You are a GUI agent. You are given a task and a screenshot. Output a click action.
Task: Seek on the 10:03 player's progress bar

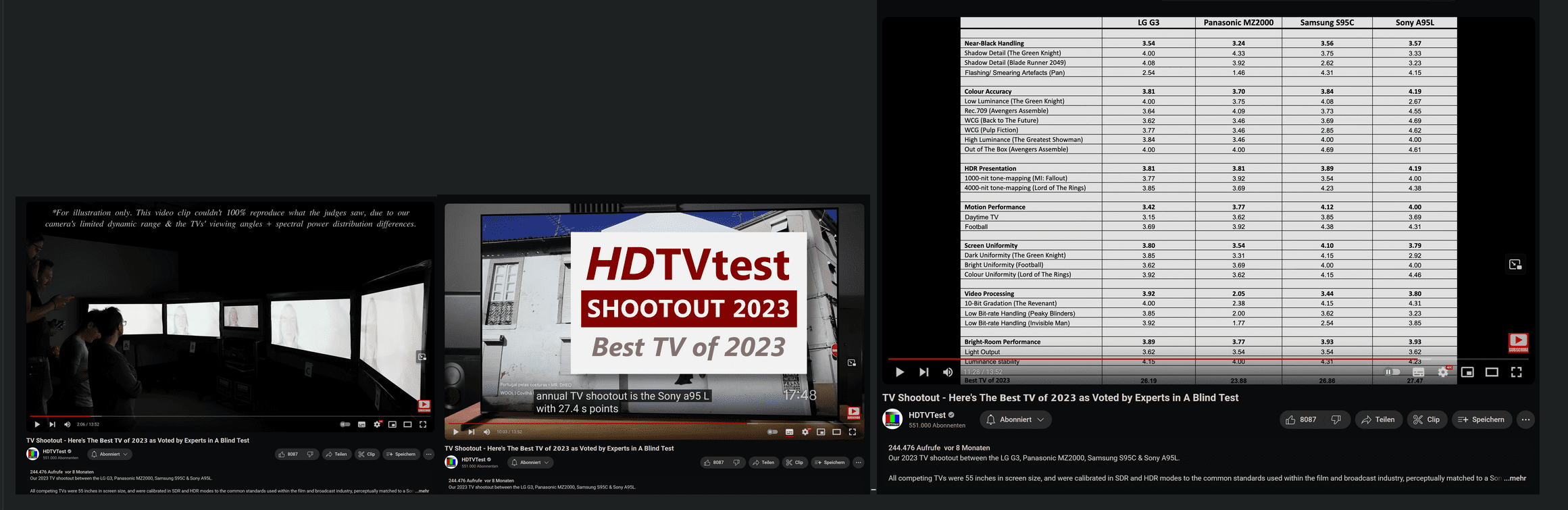pyautogui.click(x=654, y=423)
